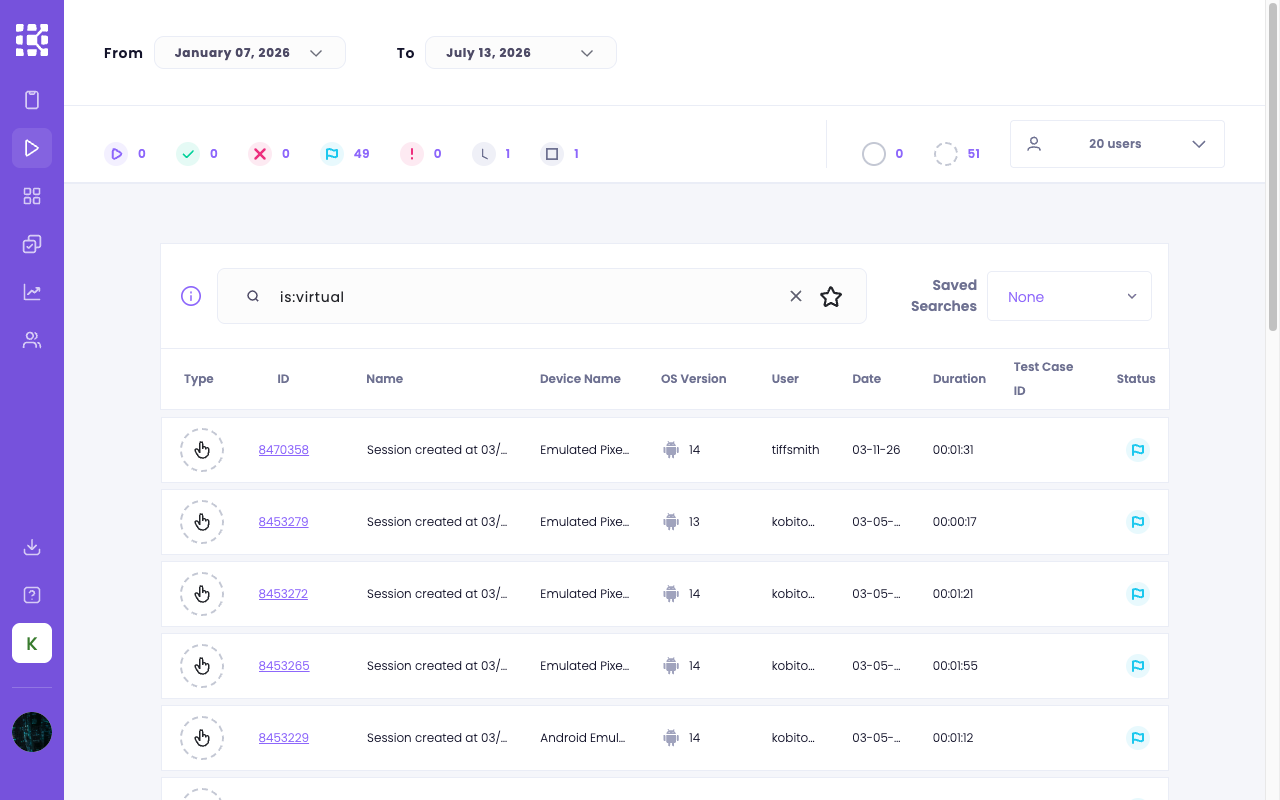Toggle the flagged sessions filter showing 49
The height and width of the screenshot is (800, 1280).
[346, 154]
